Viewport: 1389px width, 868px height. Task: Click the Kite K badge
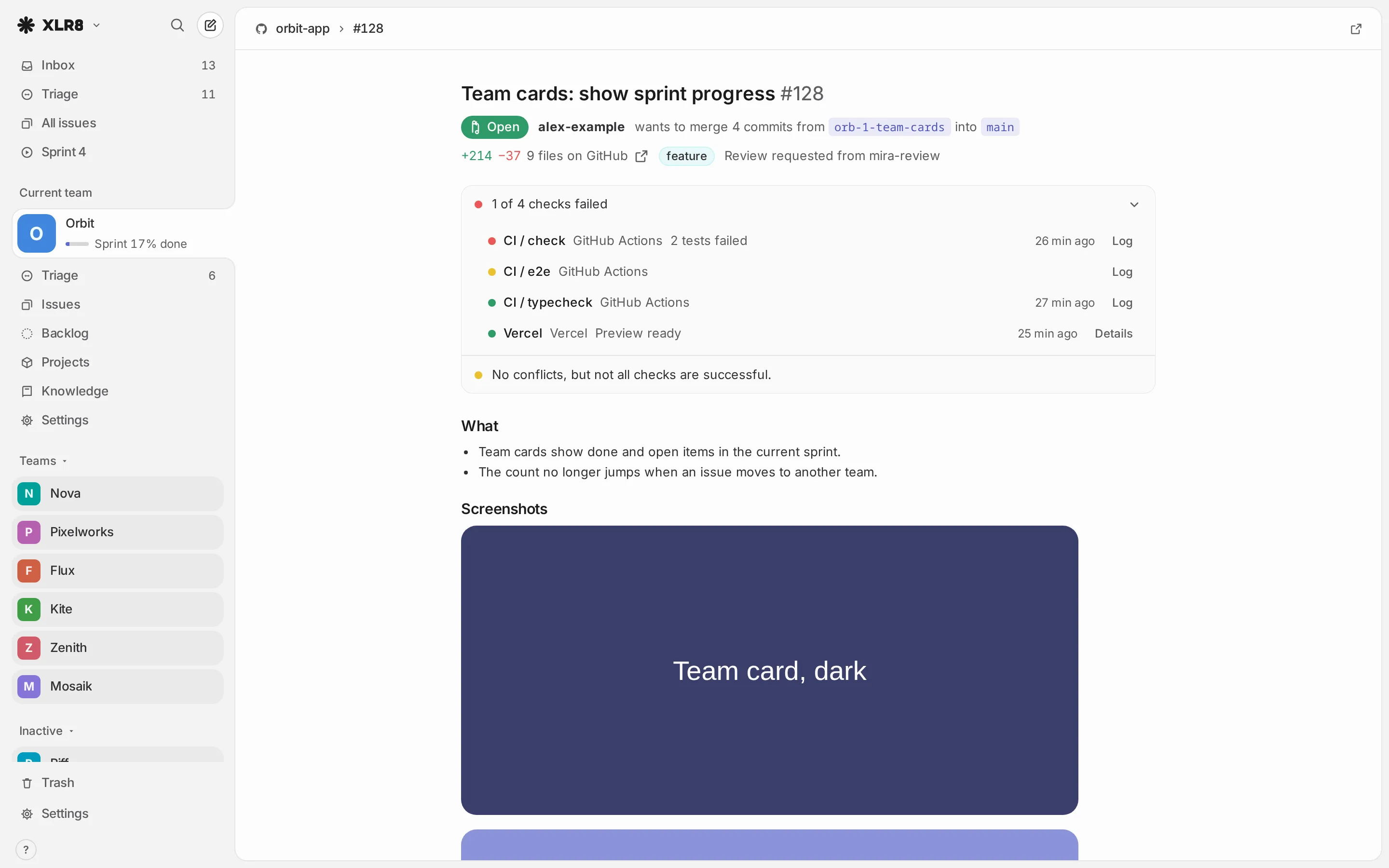pos(29,609)
